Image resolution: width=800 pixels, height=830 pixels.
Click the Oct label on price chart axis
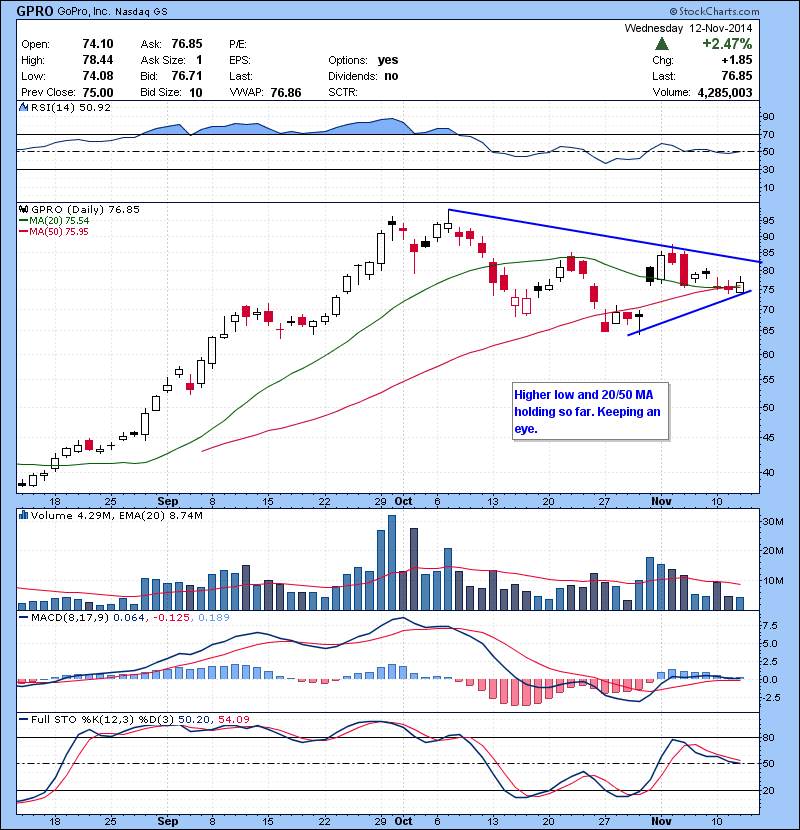click(403, 501)
